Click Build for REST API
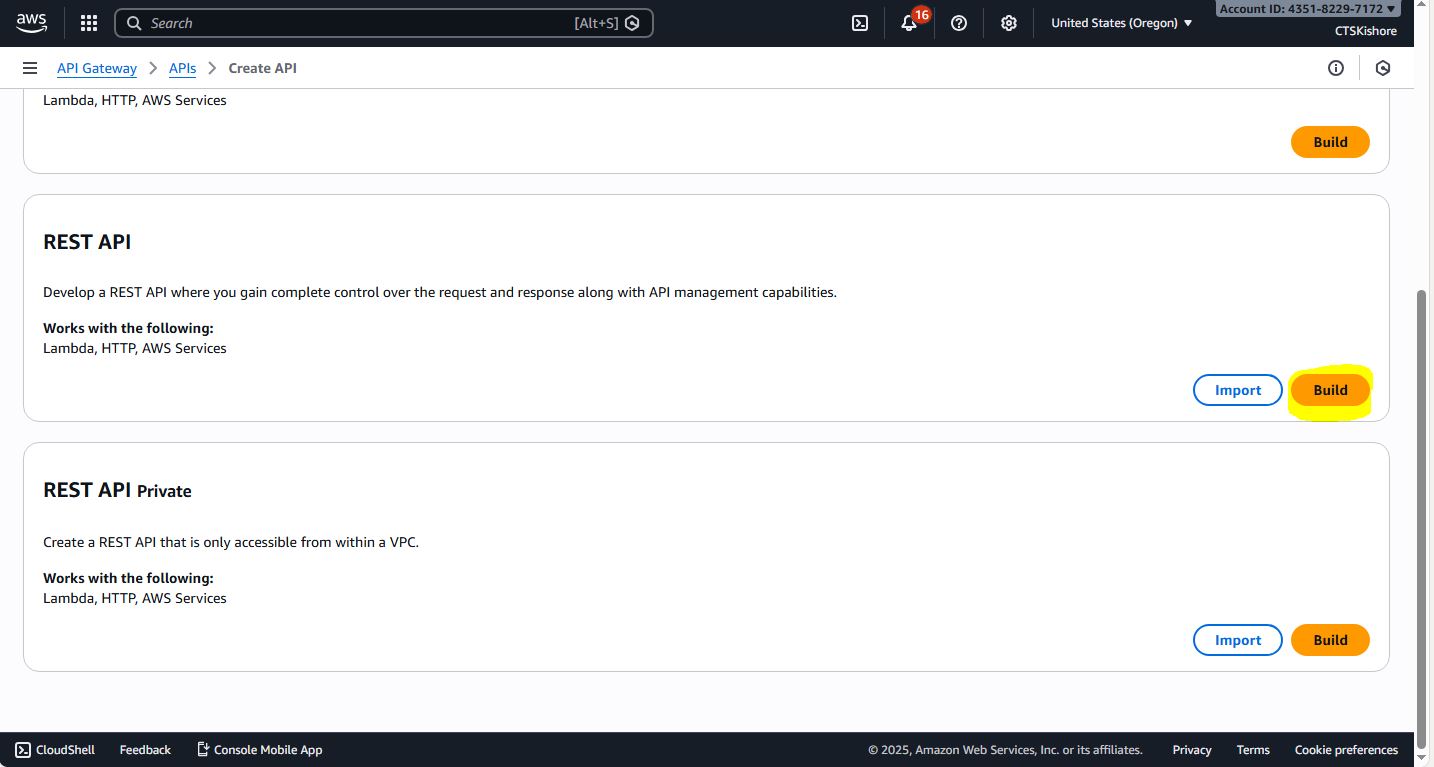Image resolution: width=1434 pixels, height=767 pixels. tap(1329, 390)
